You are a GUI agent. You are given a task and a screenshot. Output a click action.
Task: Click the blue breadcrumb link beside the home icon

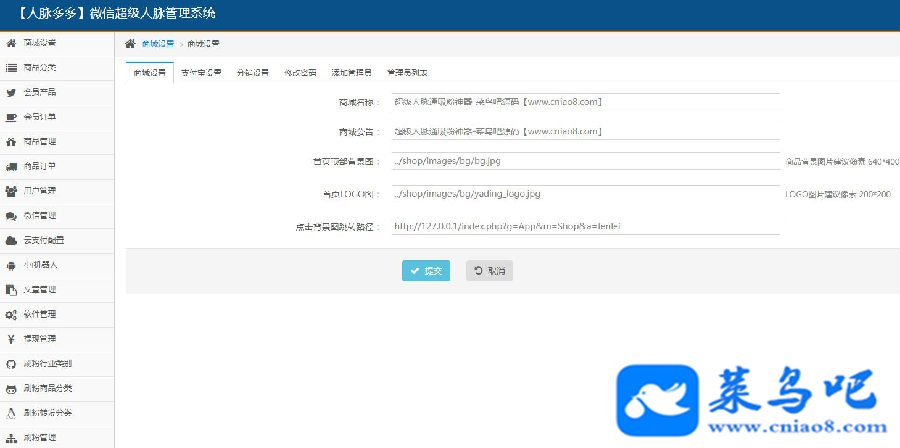click(x=158, y=44)
